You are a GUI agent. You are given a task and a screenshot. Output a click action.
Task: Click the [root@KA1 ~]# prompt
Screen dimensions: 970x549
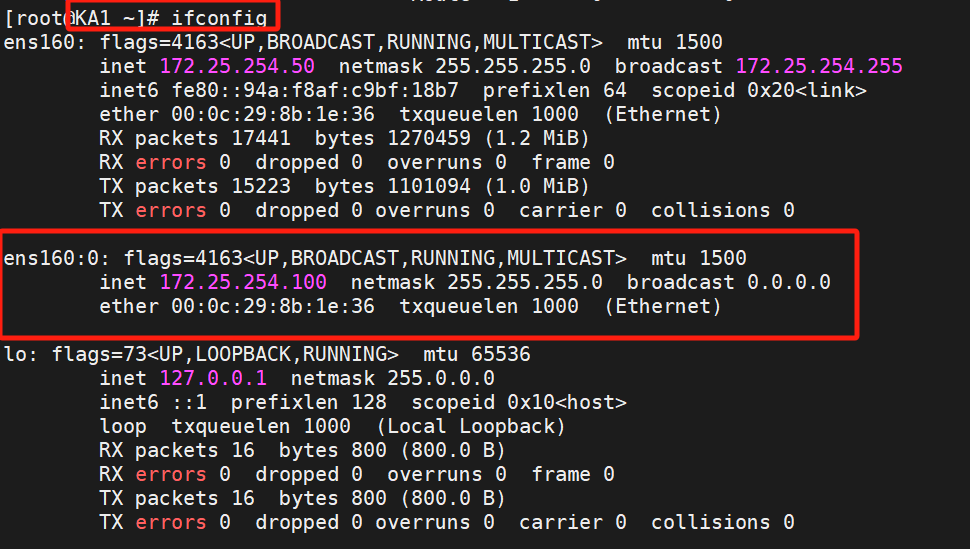(x=82, y=19)
